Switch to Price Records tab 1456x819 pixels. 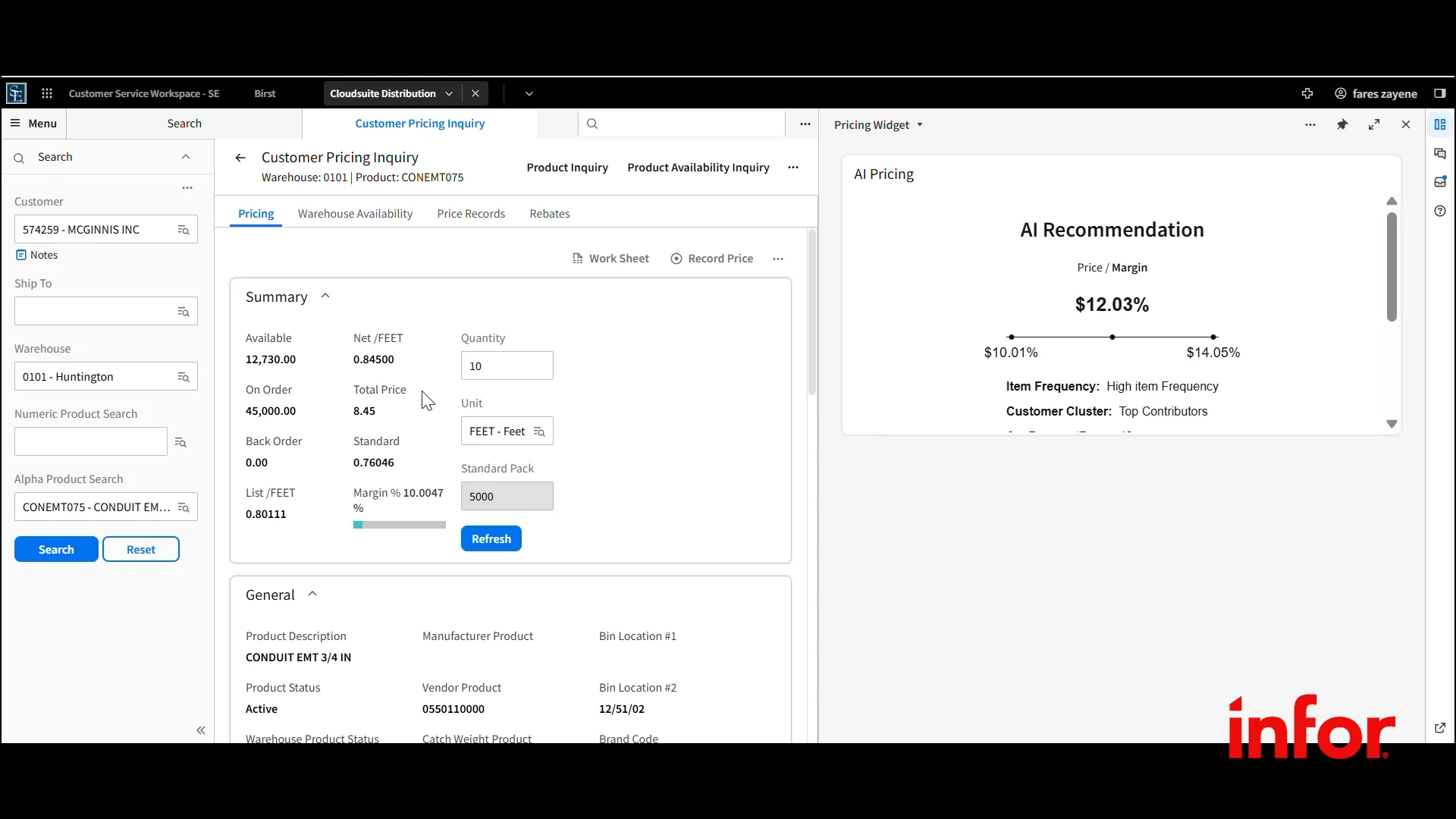(x=471, y=214)
